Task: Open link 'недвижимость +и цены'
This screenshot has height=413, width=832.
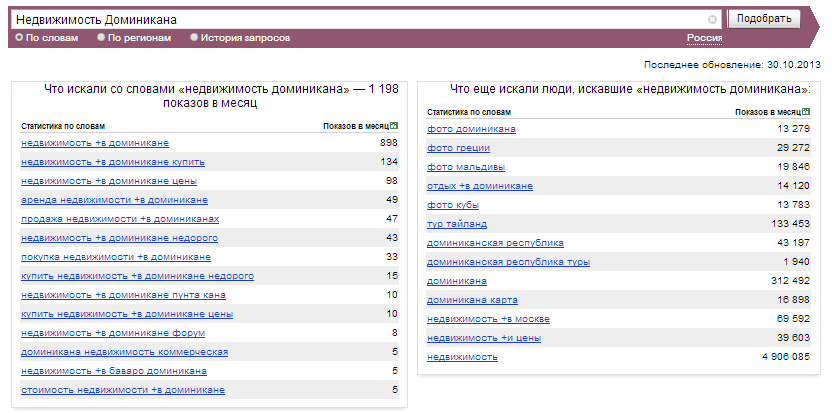Action: 484,338
